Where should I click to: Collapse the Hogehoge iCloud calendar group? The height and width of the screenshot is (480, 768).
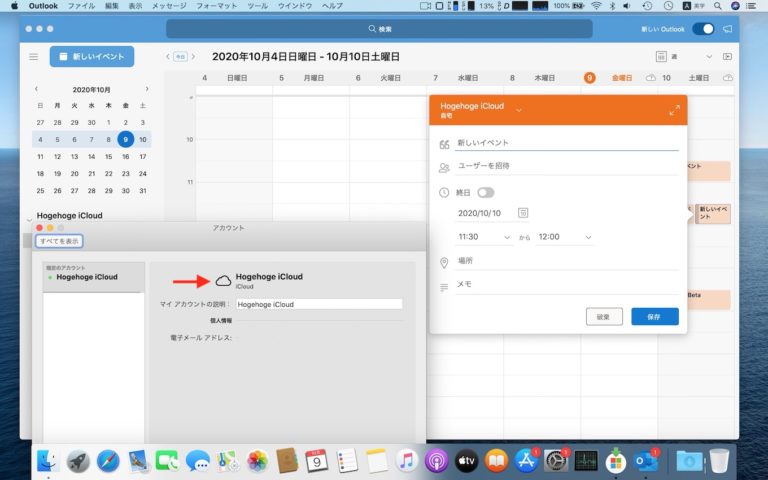[x=29, y=218]
